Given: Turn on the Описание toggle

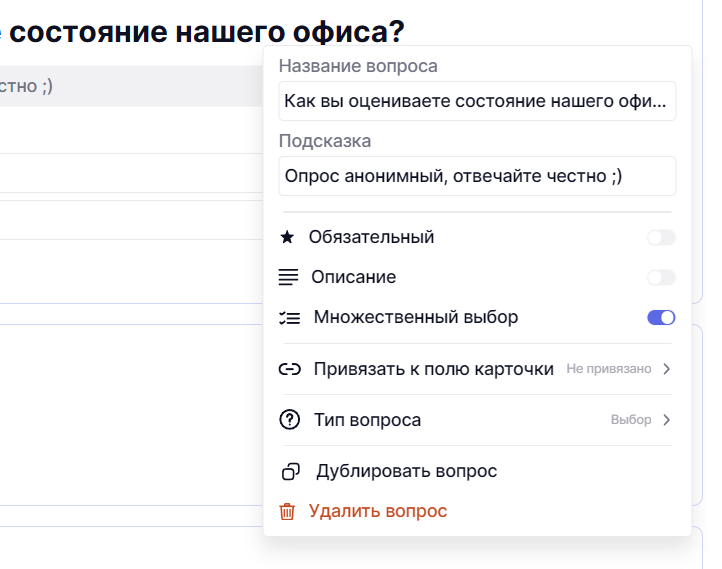Looking at the screenshot, I should [x=661, y=277].
